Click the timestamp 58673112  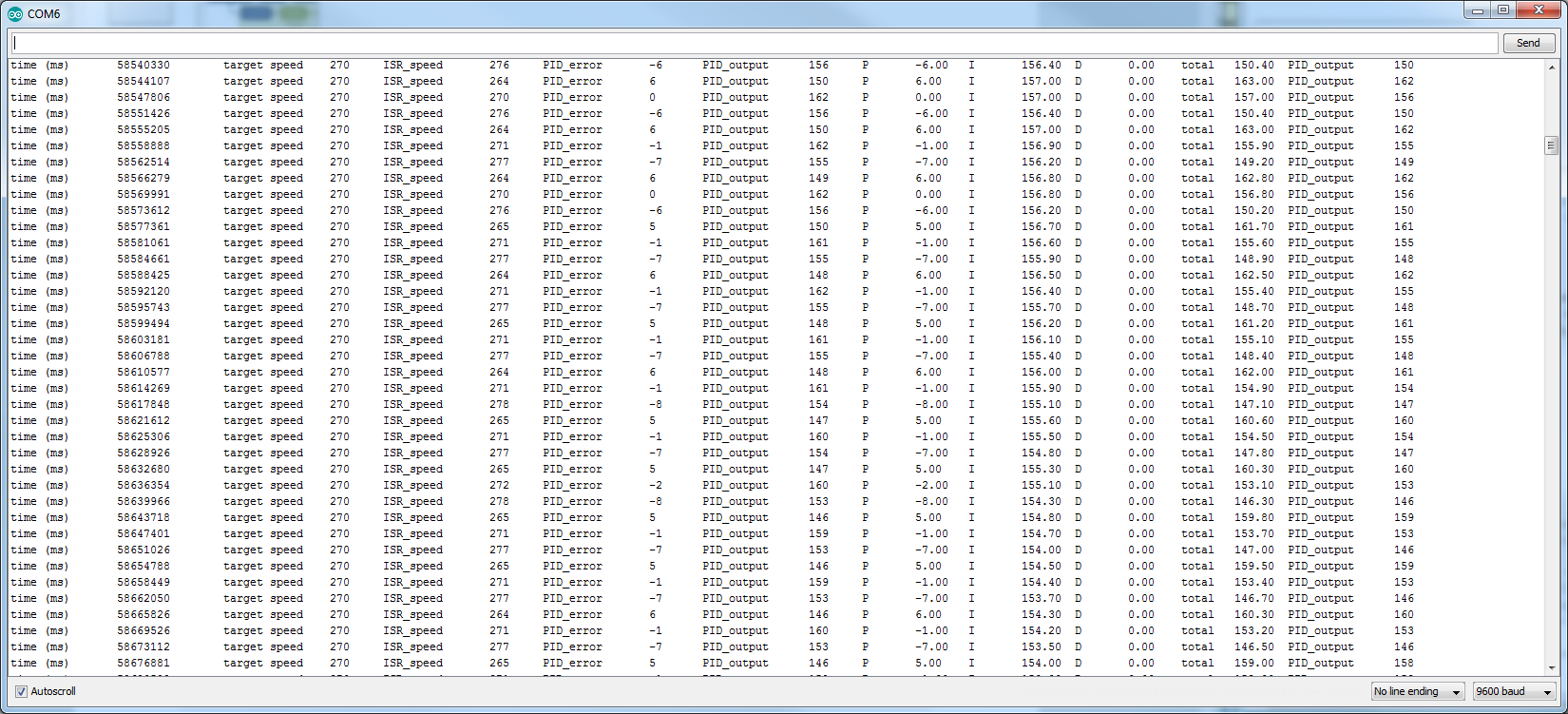143,646
